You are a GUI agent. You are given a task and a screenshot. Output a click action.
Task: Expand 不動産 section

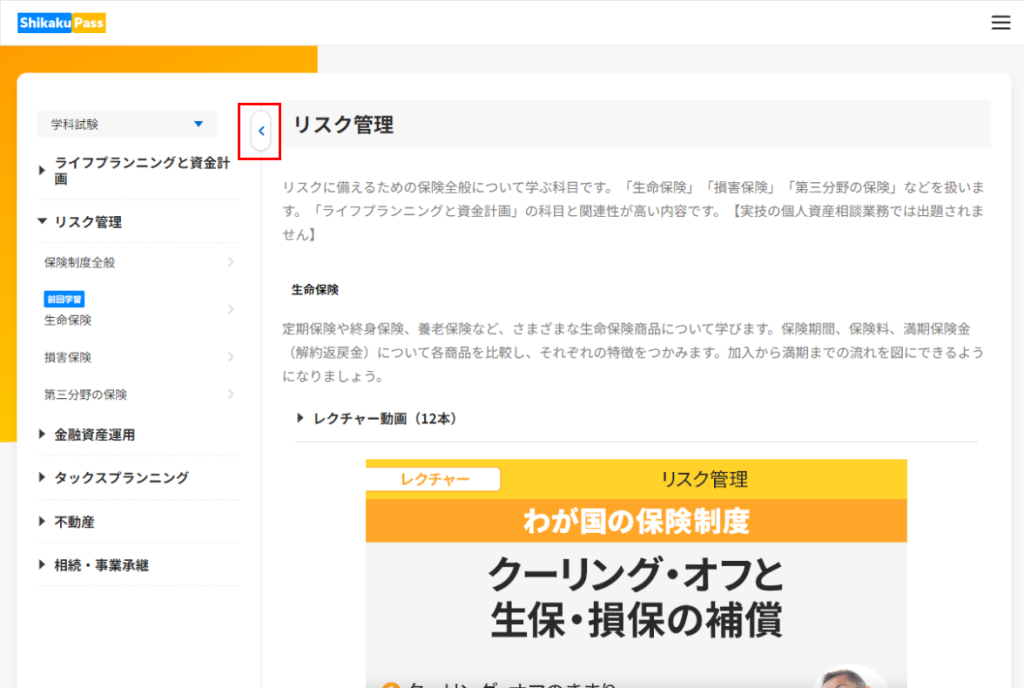point(138,522)
